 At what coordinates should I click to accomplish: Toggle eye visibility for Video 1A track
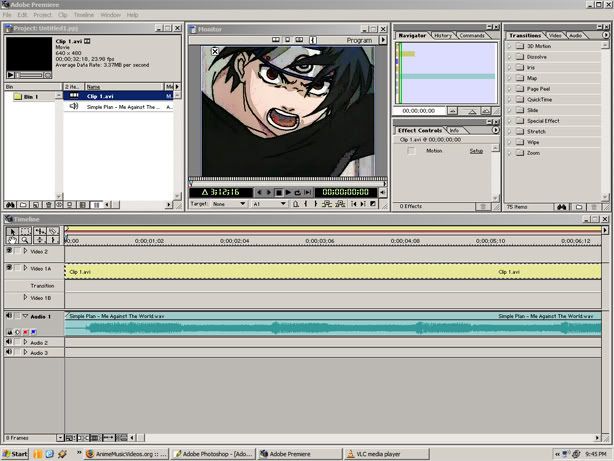click(9, 268)
